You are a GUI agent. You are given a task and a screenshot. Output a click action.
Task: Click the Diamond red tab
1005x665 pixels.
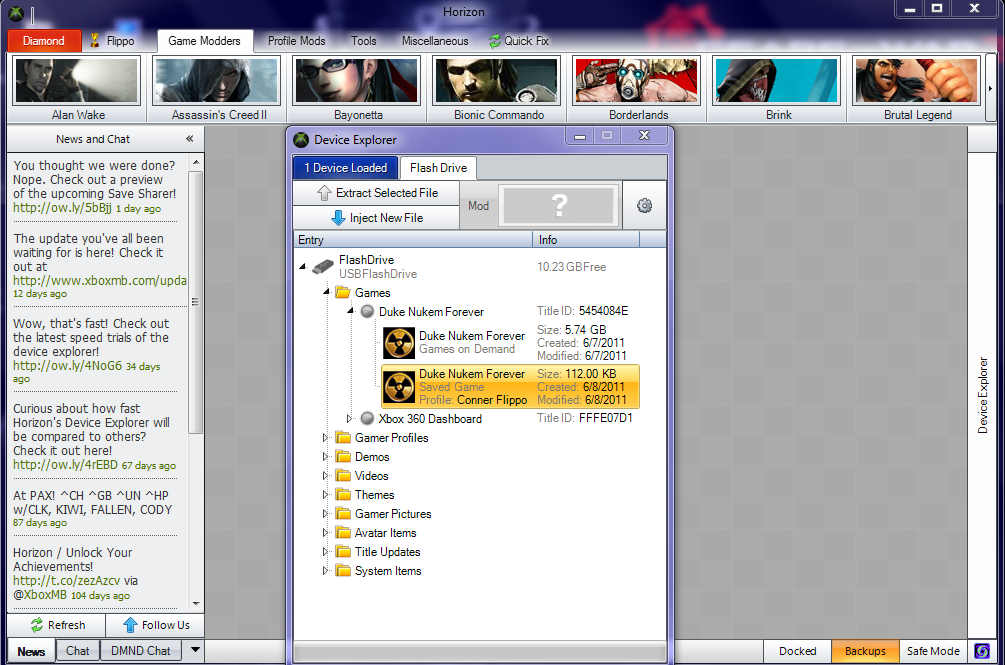[44, 41]
